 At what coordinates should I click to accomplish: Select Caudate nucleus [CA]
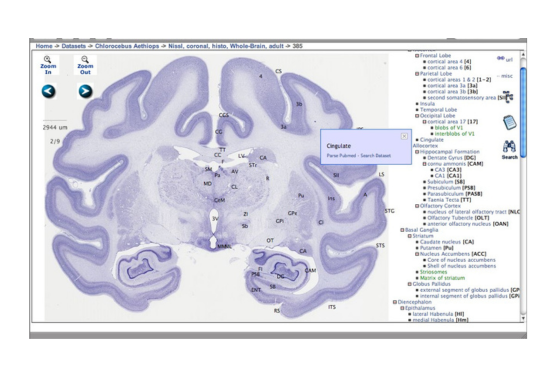coord(447,242)
